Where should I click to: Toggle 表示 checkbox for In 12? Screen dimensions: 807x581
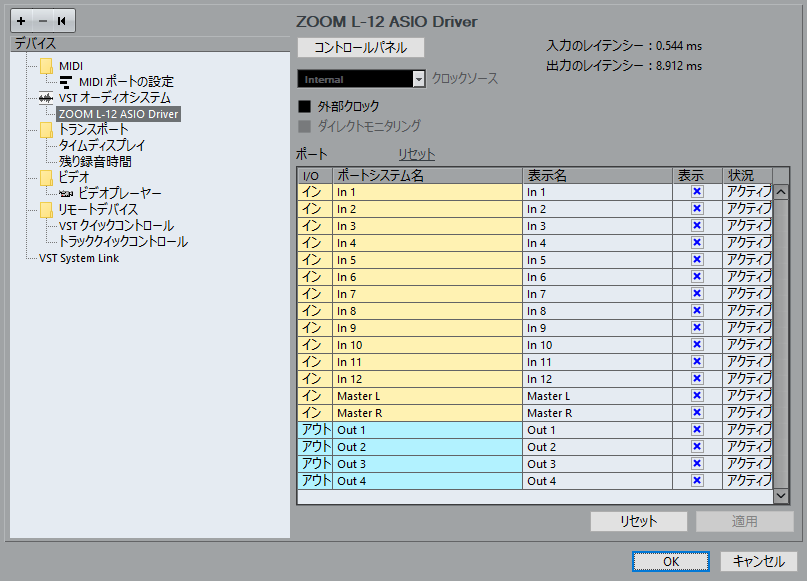[697, 379]
